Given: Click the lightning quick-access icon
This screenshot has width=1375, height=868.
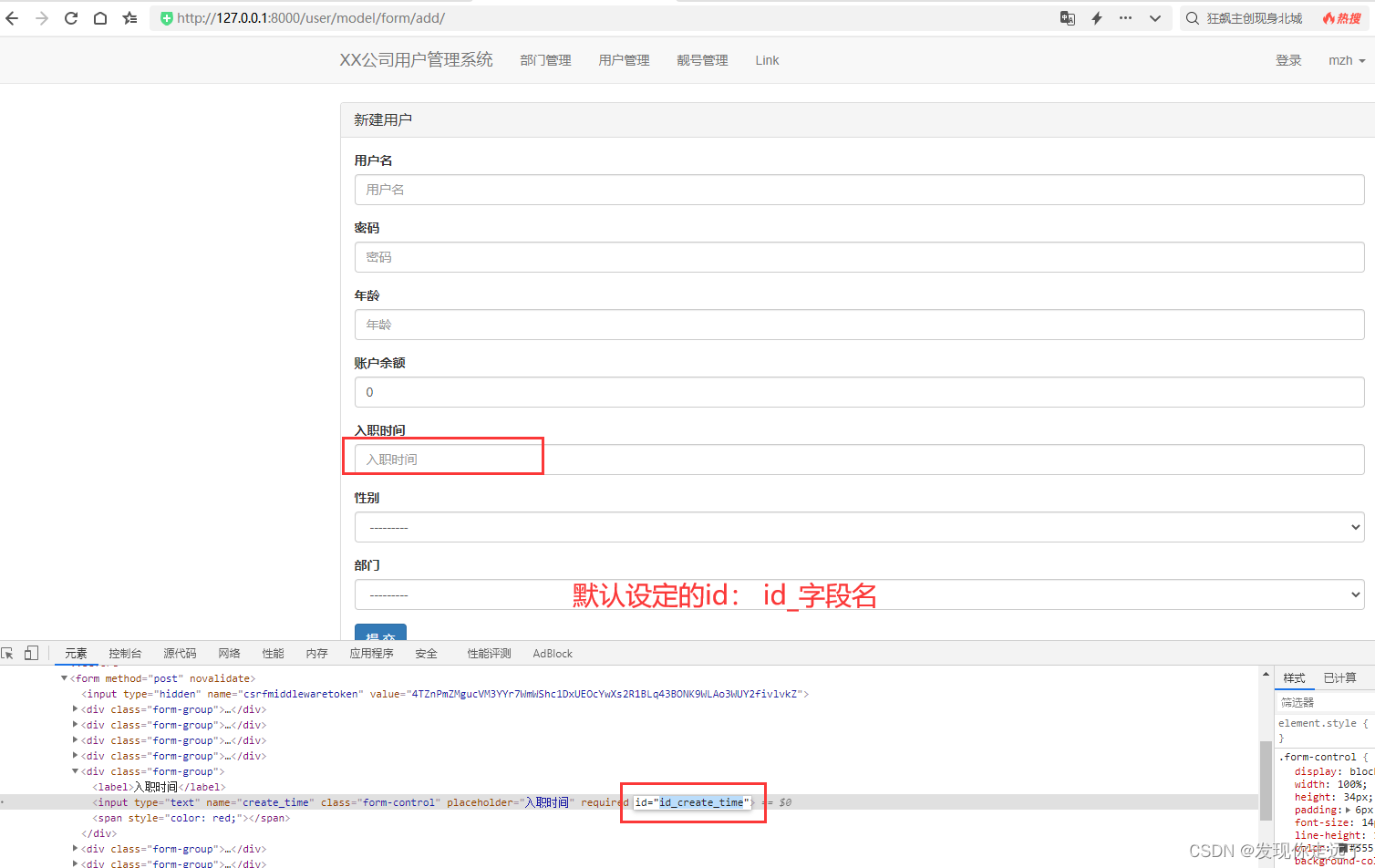Looking at the screenshot, I should click(x=1096, y=17).
